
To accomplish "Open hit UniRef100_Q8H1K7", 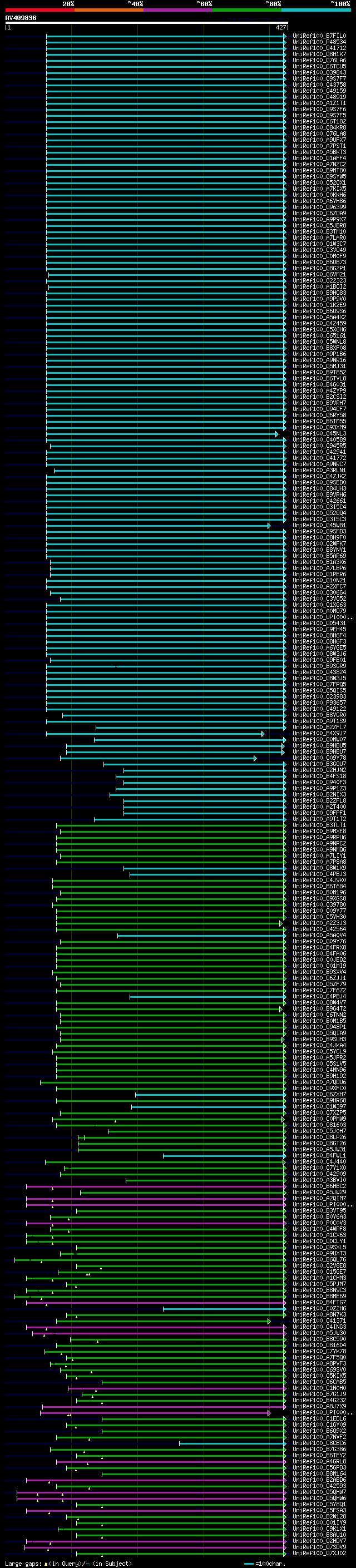I will pyautogui.click(x=319, y=54).
